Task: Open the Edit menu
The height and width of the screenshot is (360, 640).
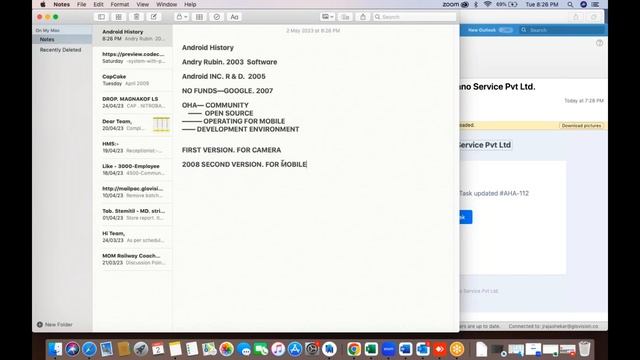Action: (98, 4)
